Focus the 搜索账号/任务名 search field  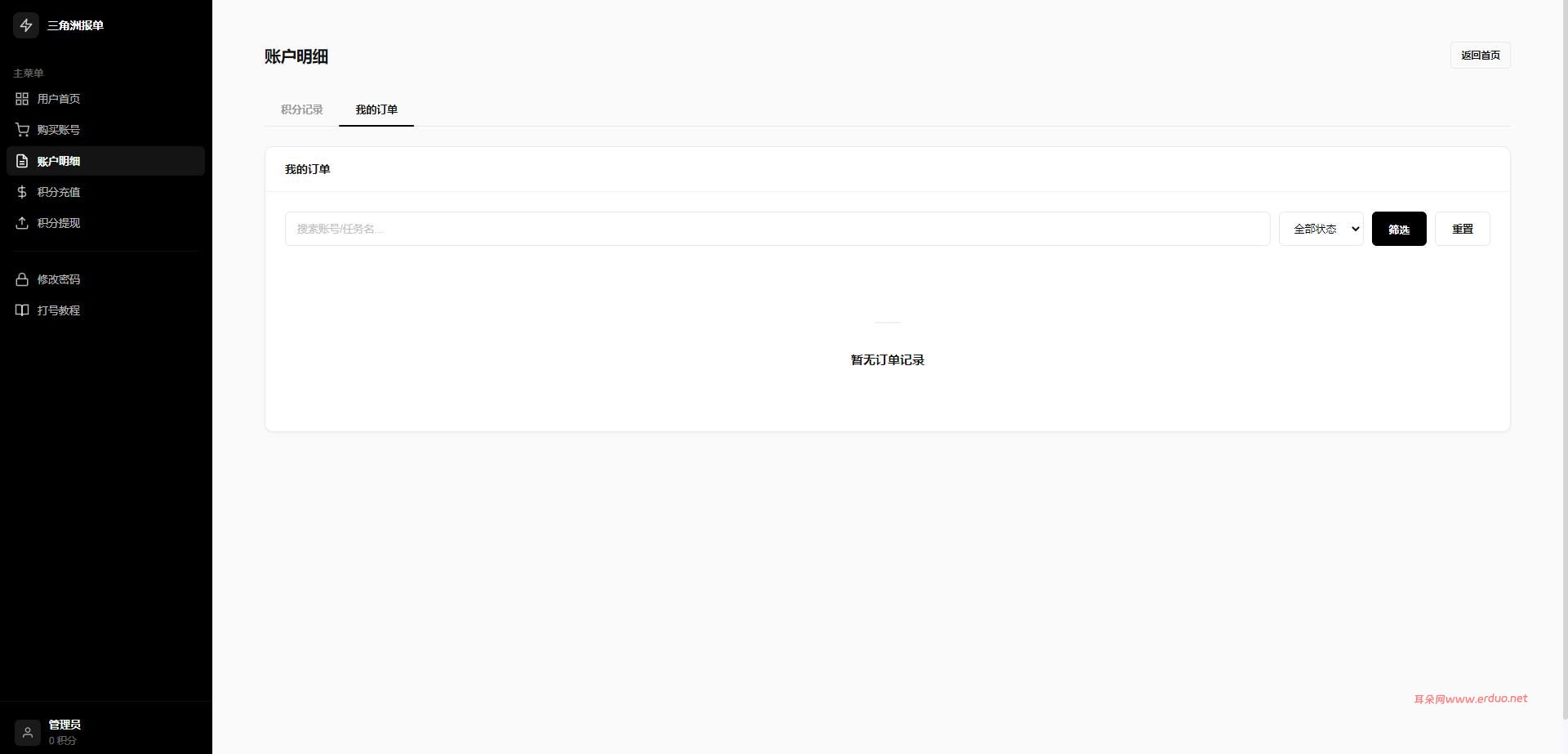777,229
